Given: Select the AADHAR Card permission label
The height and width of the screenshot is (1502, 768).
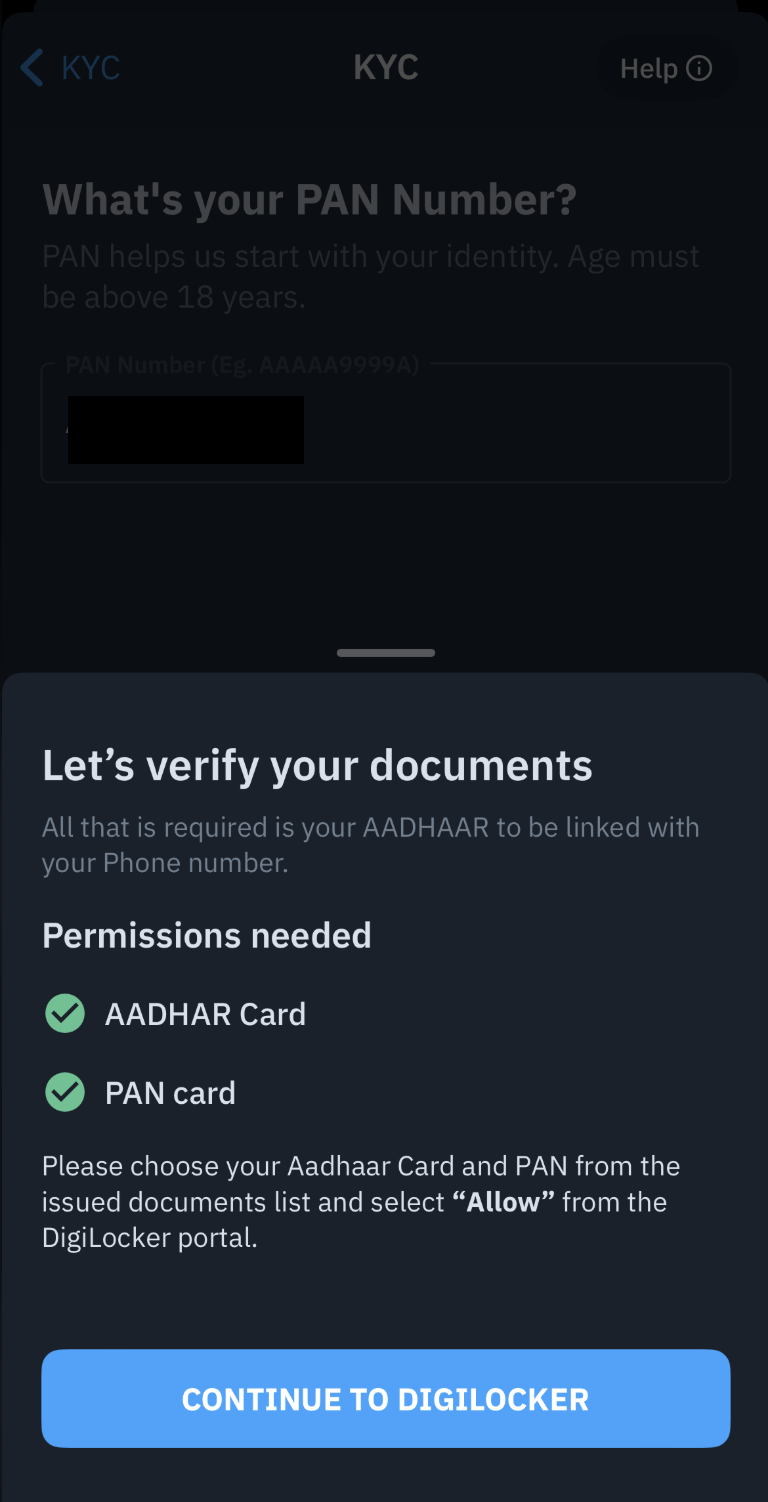Looking at the screenshot, I should point(205,1014).
